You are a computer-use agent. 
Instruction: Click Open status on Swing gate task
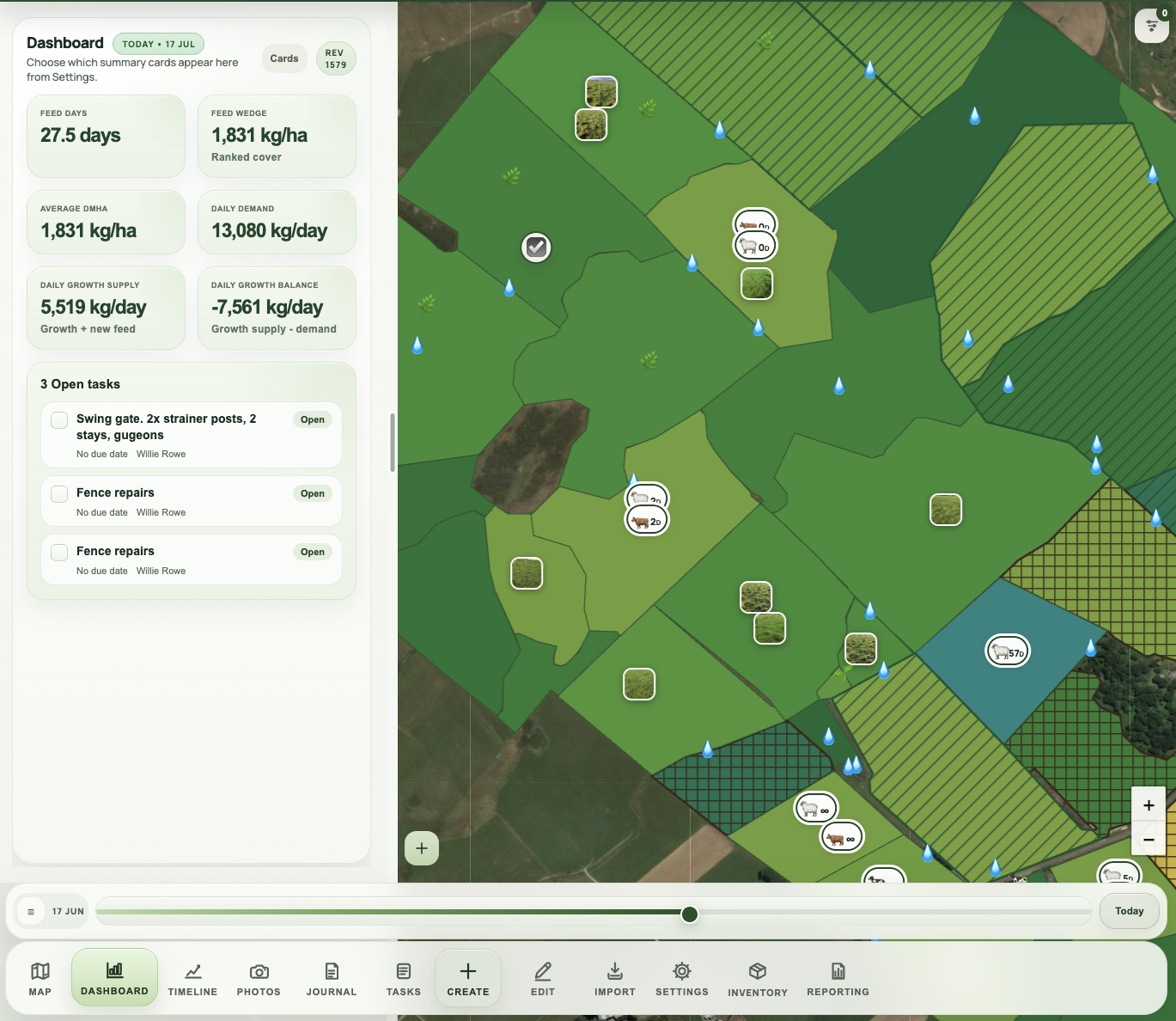[x=313, y=419]
